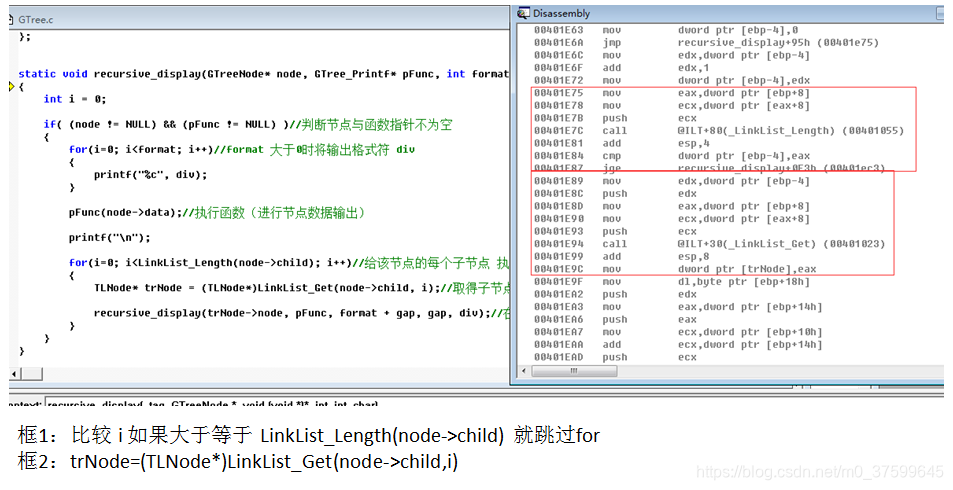Click disassembly row 00401E6F add edx,1
This screenshot has height=490, width=953.
tap(621, 67)
